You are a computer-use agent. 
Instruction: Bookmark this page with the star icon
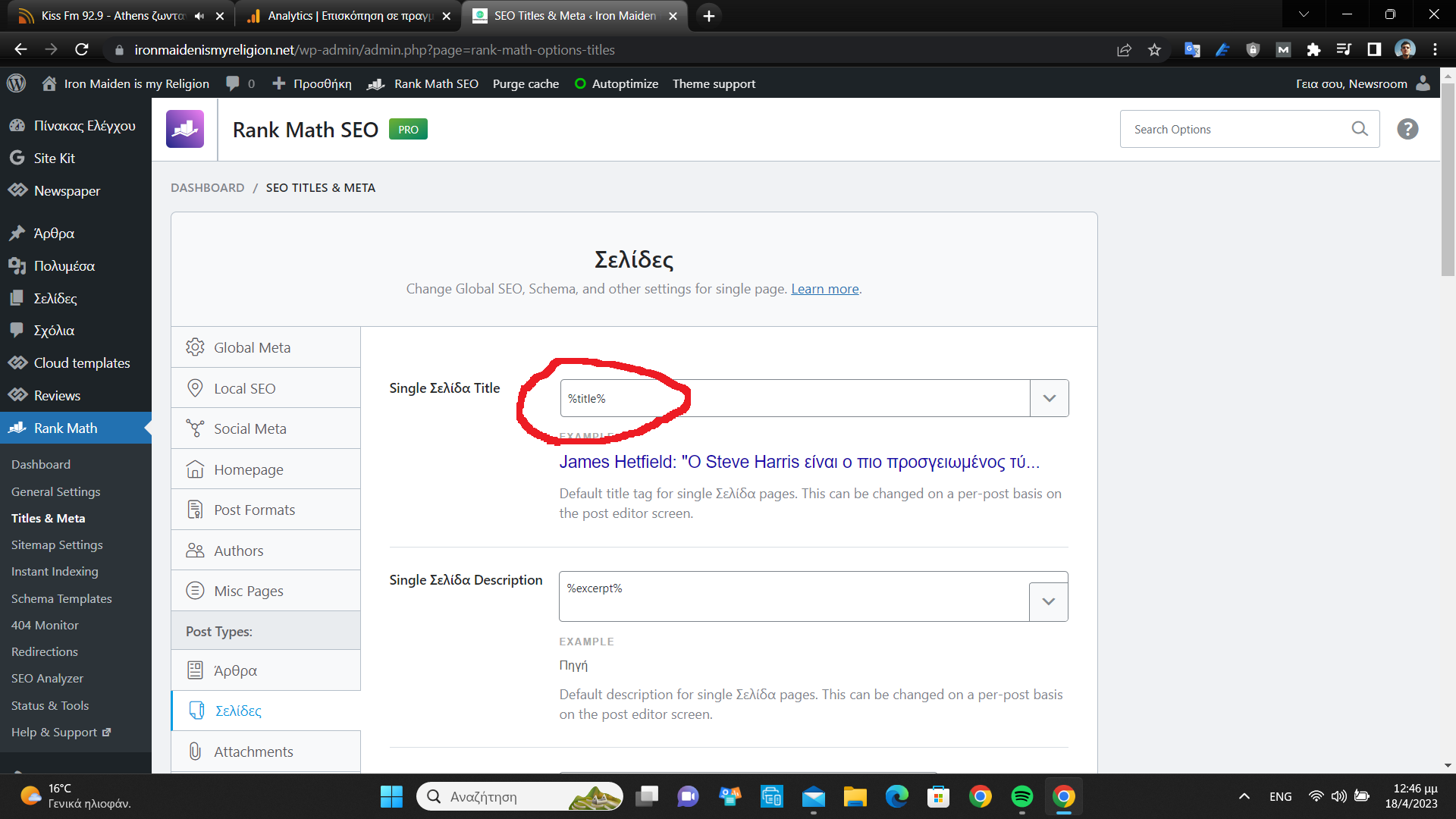(x=1154, y=49)
